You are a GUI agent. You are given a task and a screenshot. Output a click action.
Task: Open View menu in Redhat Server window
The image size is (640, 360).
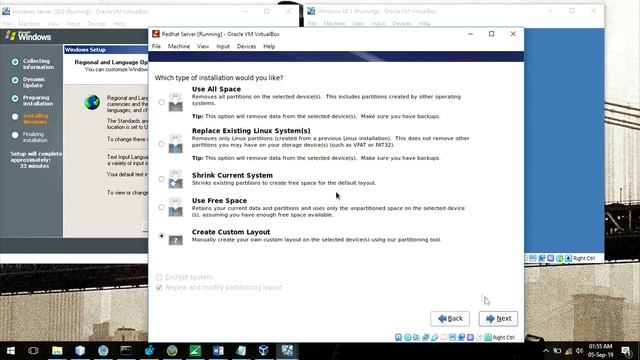point(203,46)
